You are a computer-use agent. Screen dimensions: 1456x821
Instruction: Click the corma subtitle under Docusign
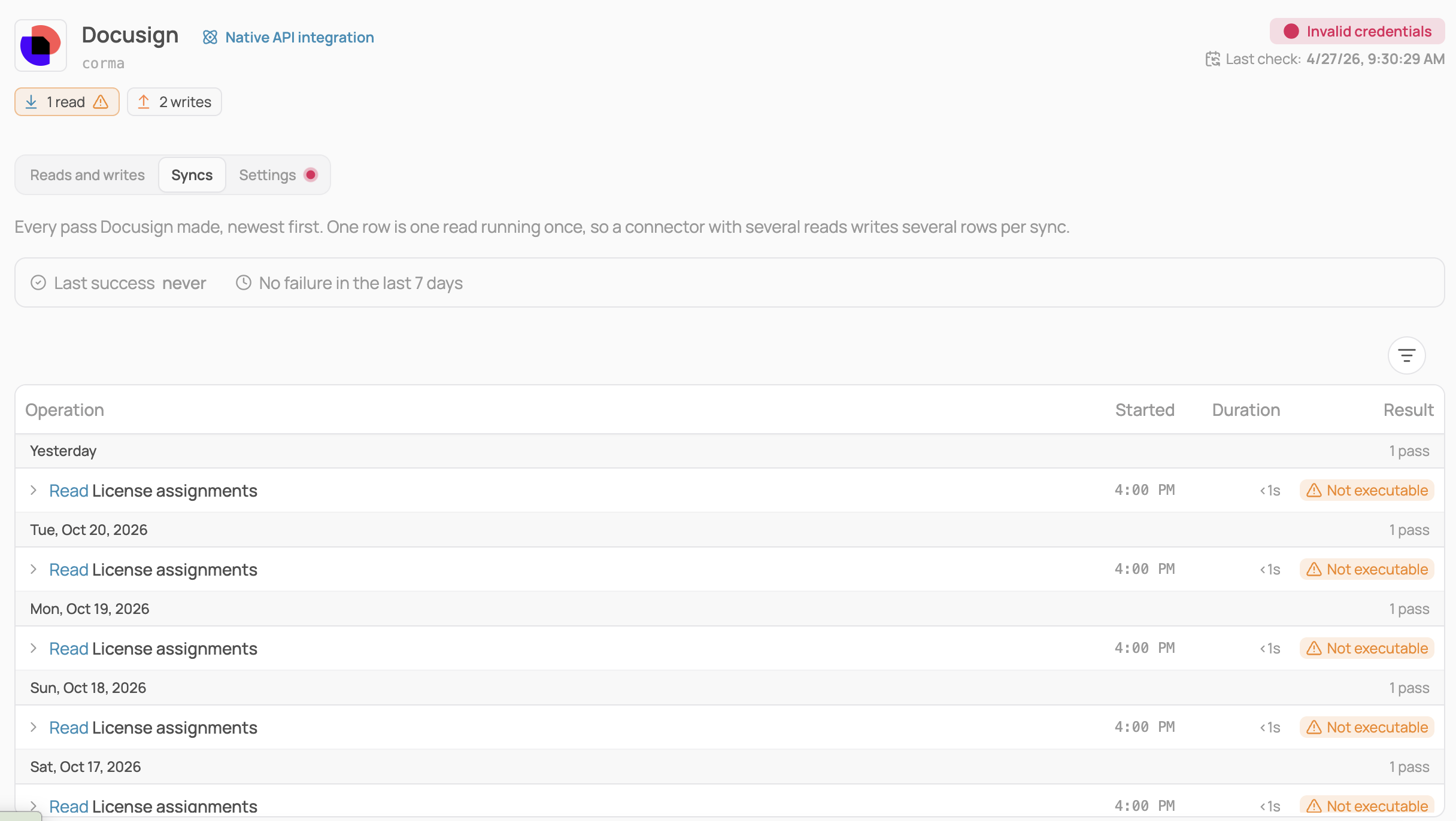point(103,63)
